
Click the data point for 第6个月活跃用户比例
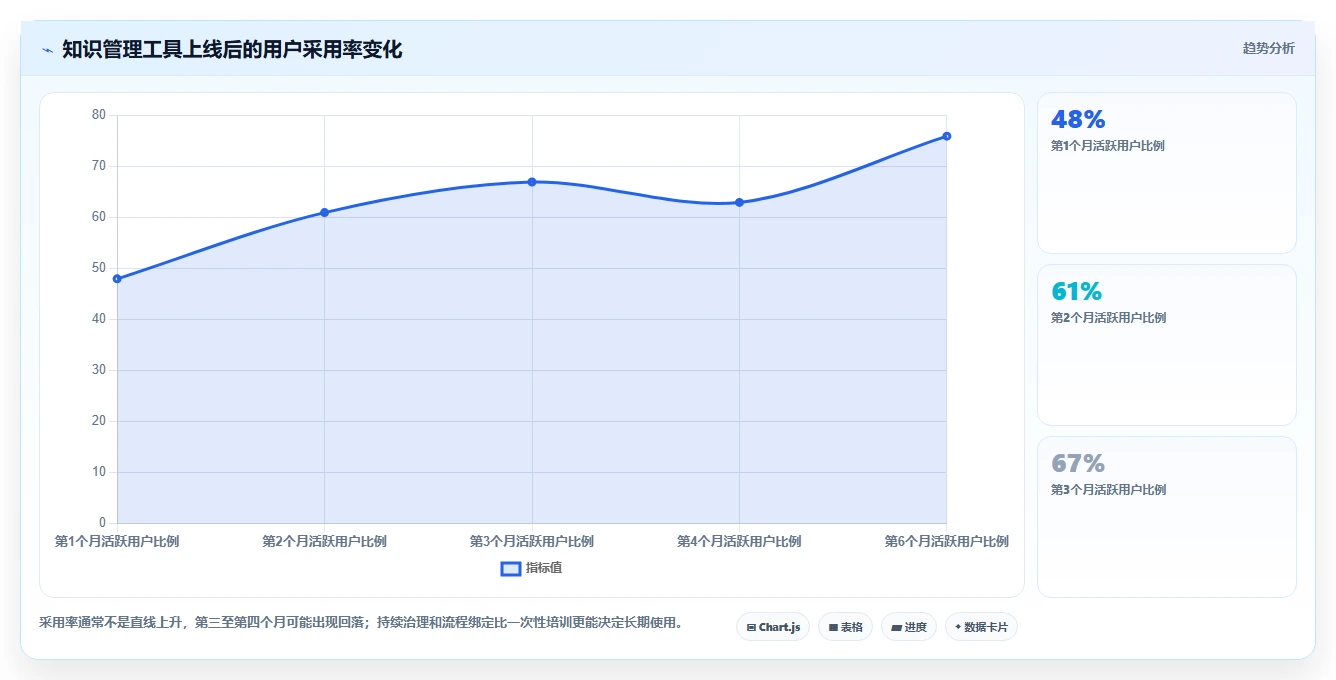pos(946,136)
